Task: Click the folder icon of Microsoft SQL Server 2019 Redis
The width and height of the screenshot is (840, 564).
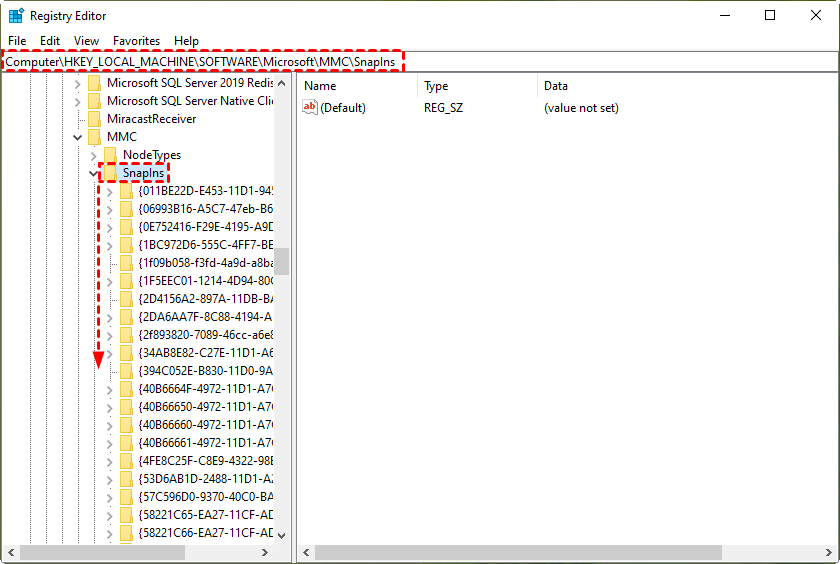Action: pos(94,83)
